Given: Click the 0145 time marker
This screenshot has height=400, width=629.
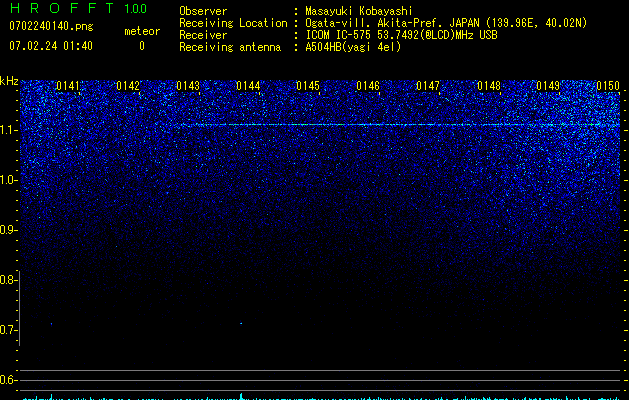Looking at the screenshot, I should tap(308, 86).
